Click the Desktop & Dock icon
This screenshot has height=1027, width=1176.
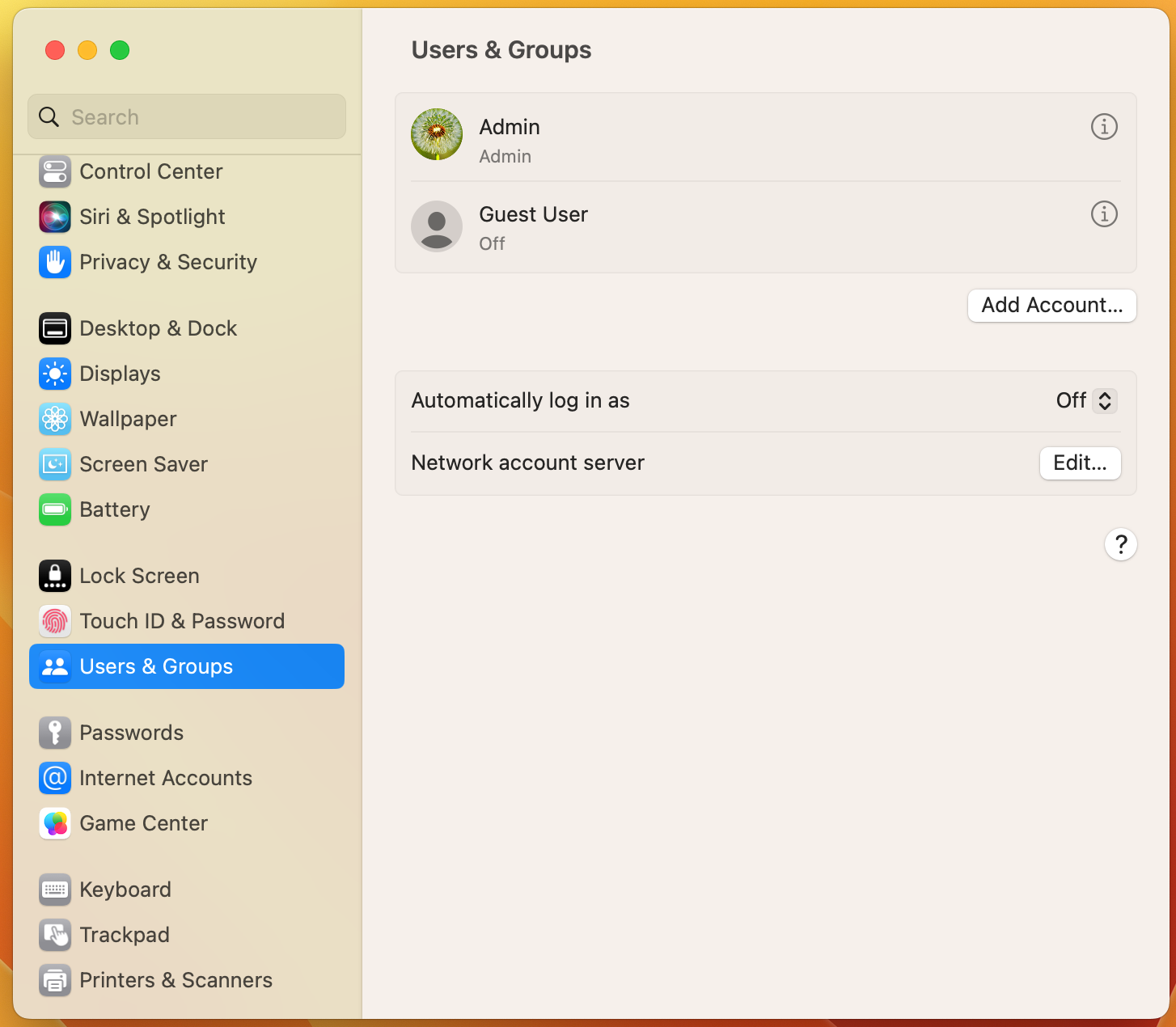(x=55, y=328)
